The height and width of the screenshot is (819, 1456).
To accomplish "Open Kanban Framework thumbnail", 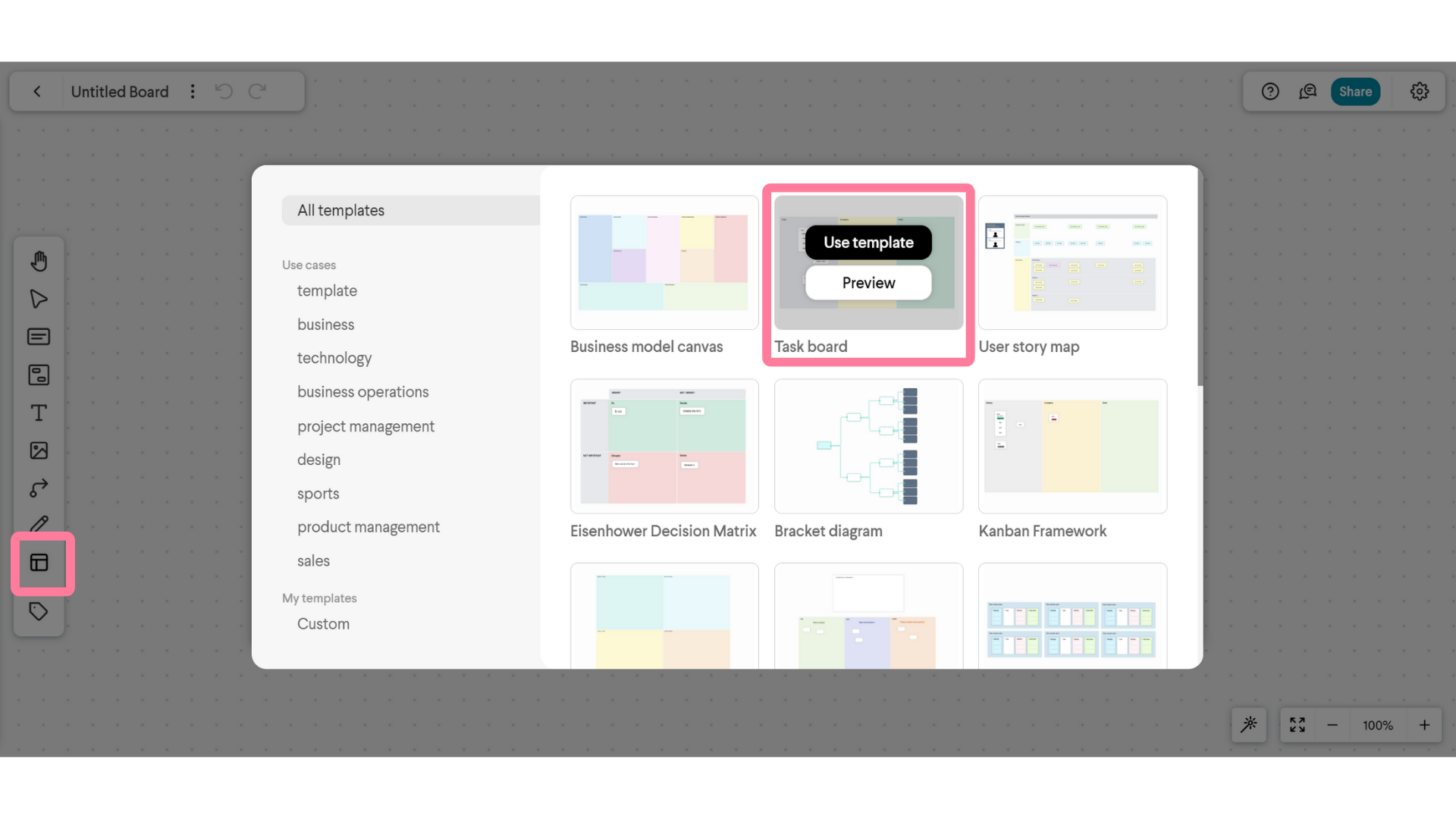I will [x=1072, y=446].
